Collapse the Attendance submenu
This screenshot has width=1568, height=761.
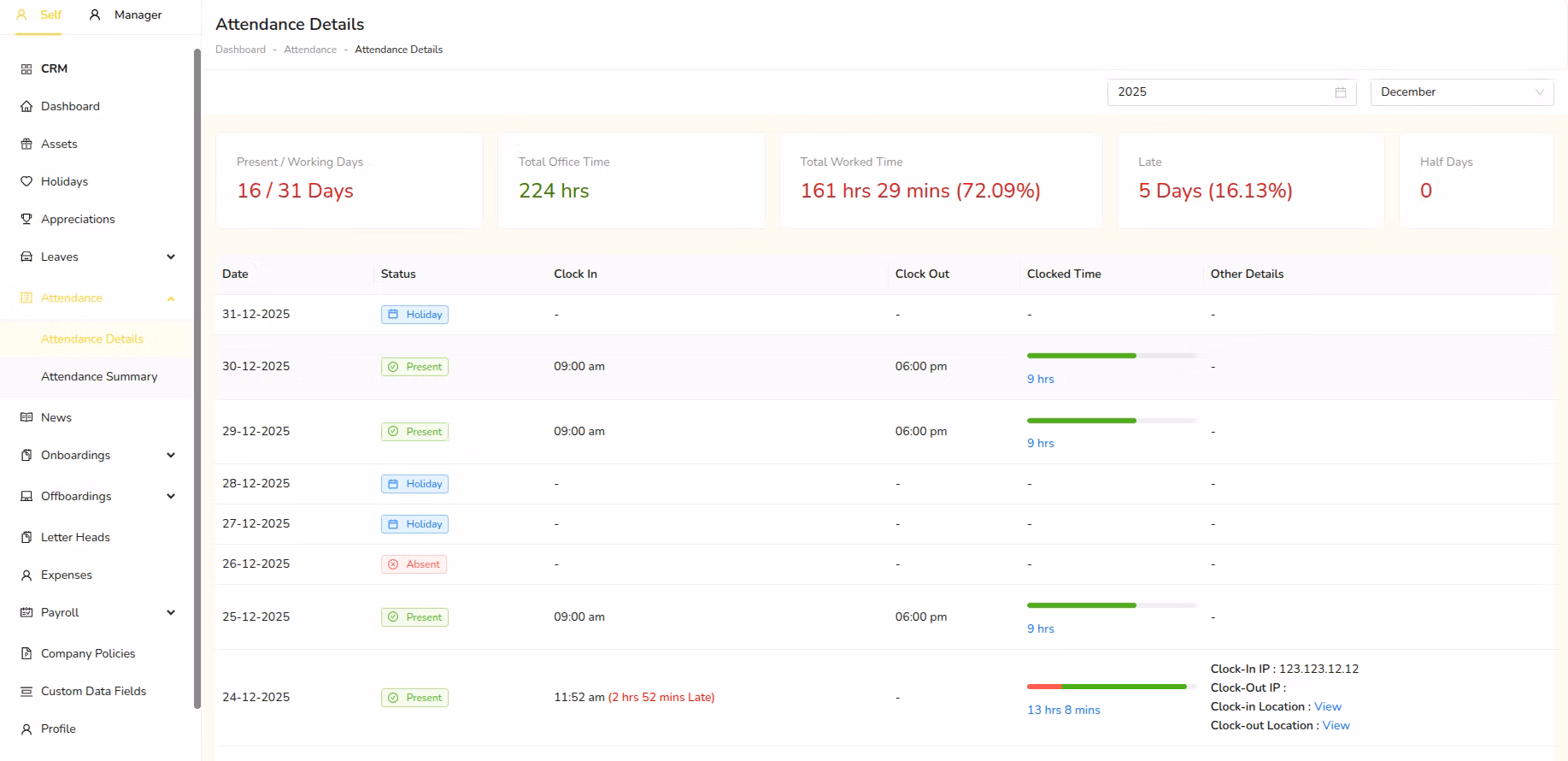171,298
